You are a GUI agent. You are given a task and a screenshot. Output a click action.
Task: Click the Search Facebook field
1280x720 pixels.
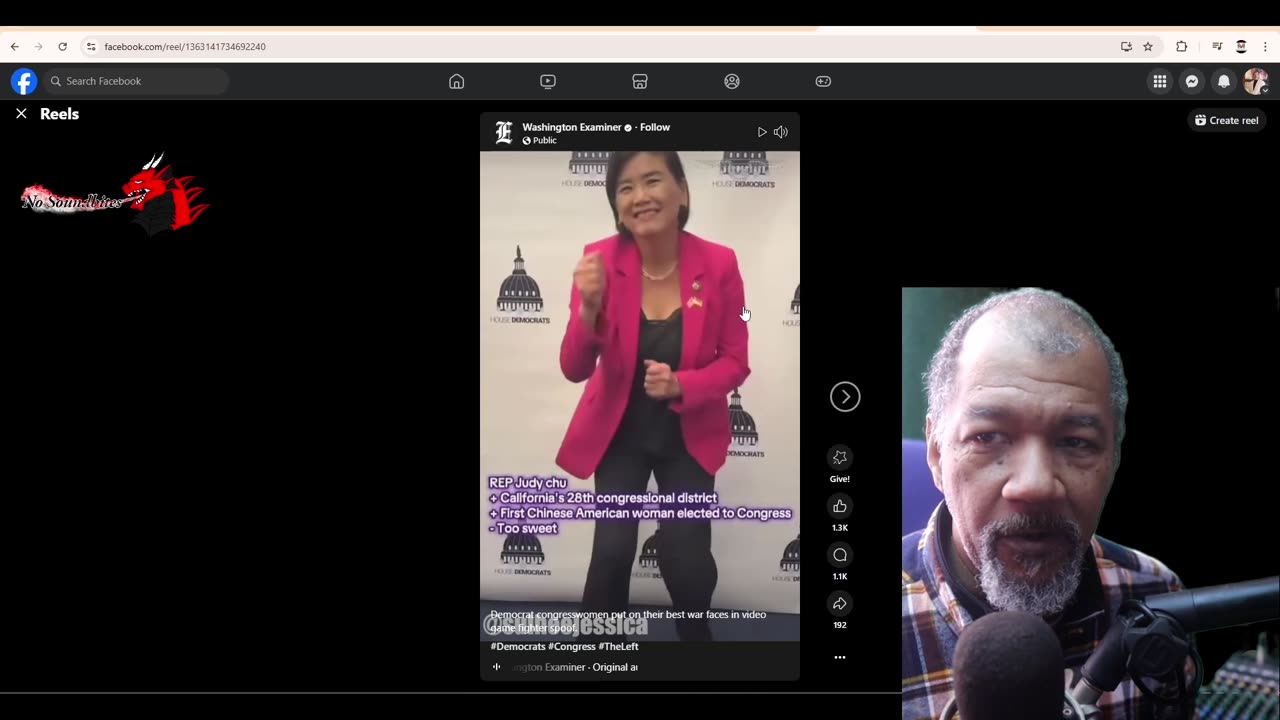coord(136,81)
